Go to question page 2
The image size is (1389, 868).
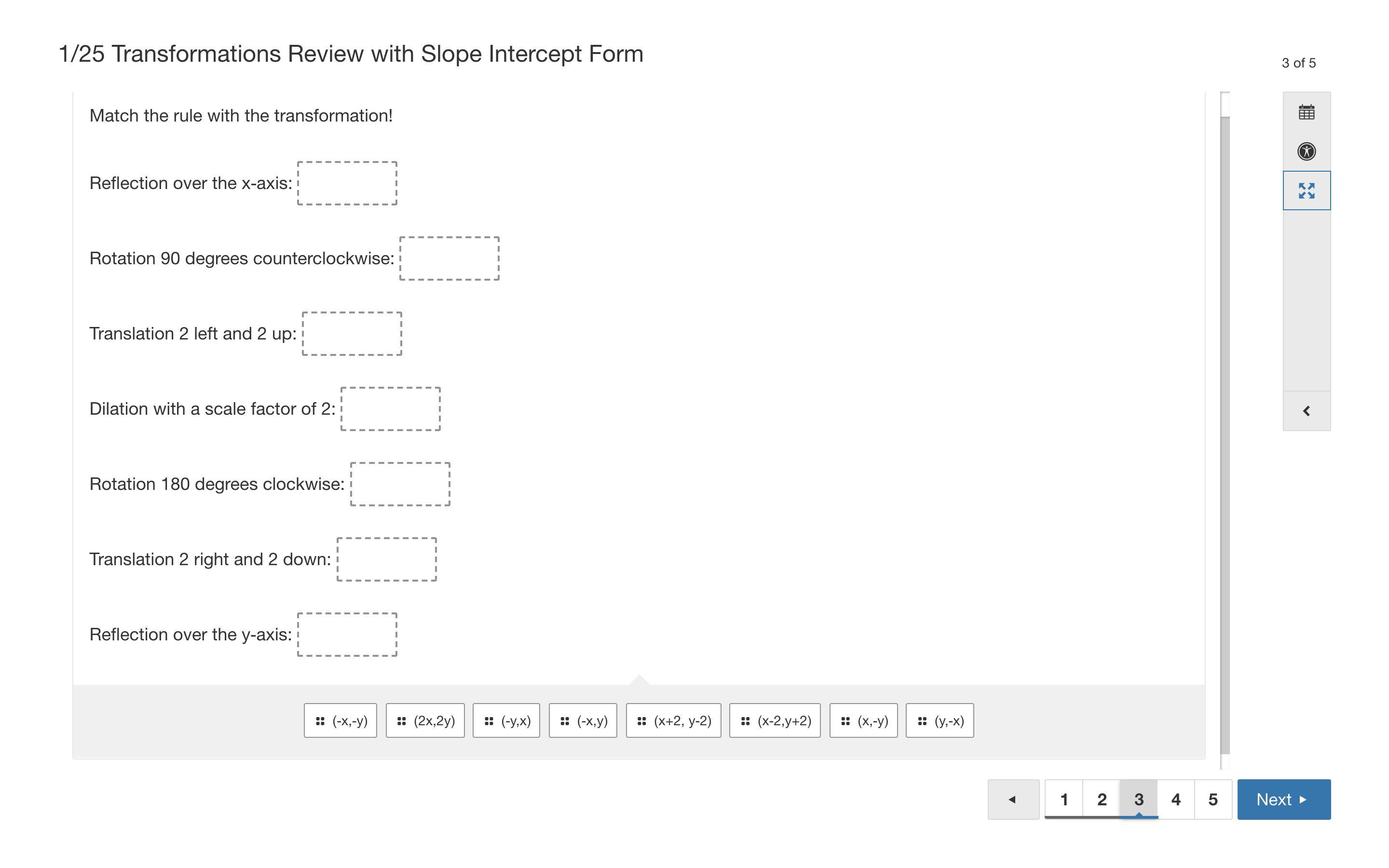pyautogui.click(x=1102, y=799)
